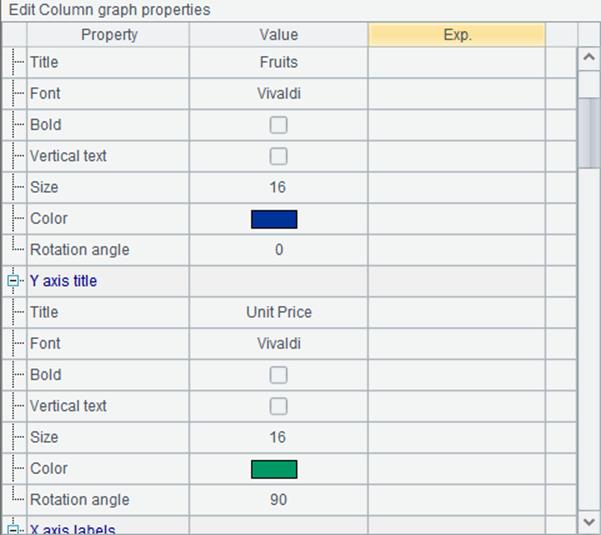Select the Property column header
The image size is (601, 535).
click(108, 35)
